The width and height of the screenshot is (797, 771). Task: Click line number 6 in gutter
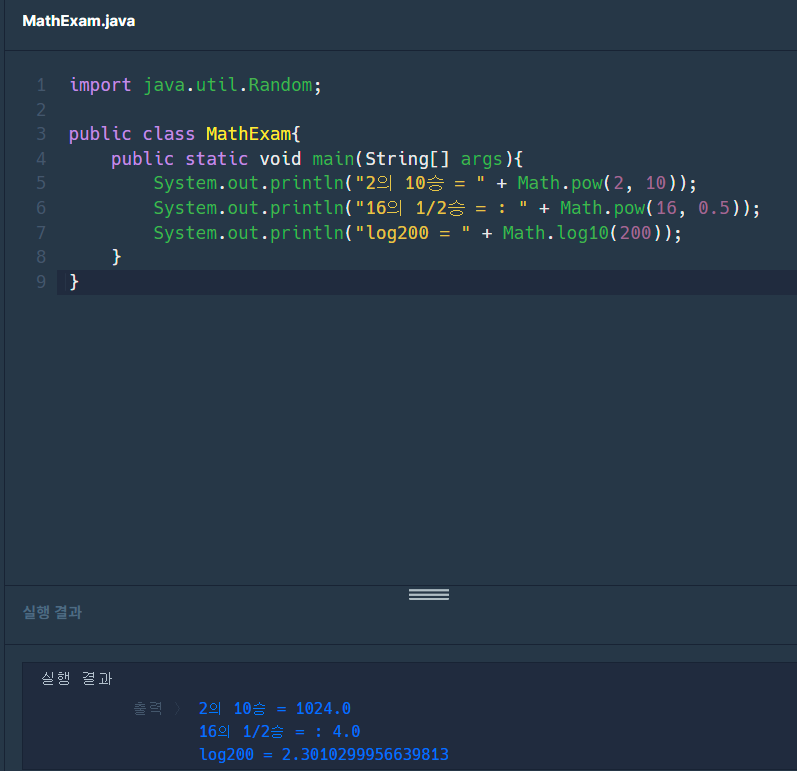pos(41,208)
